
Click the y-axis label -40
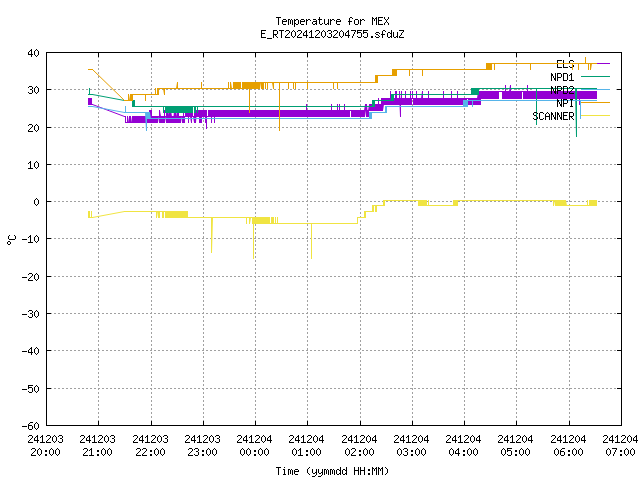[31, 351]
